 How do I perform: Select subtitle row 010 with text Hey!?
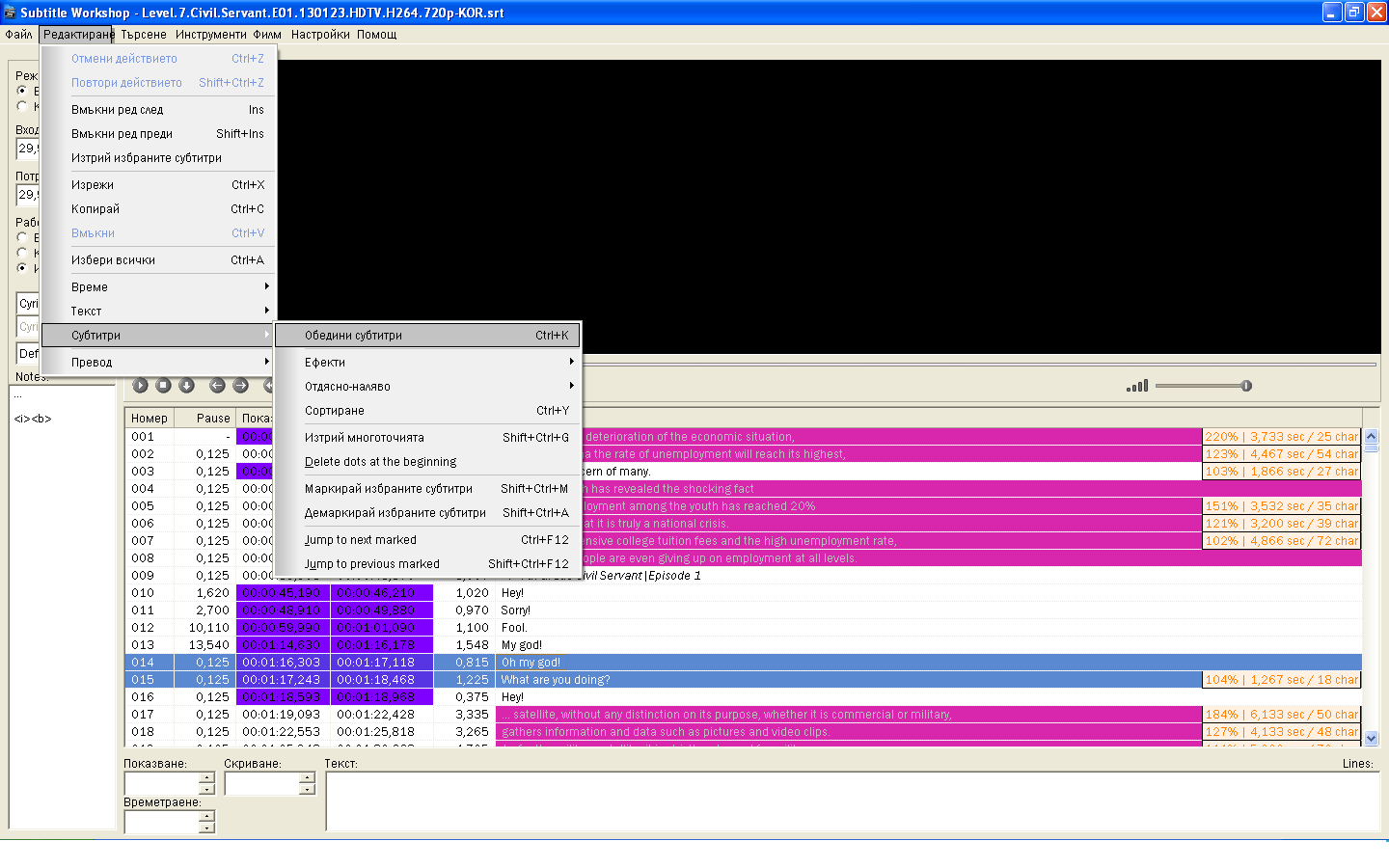pyautogui.click(x=743, y=593)
